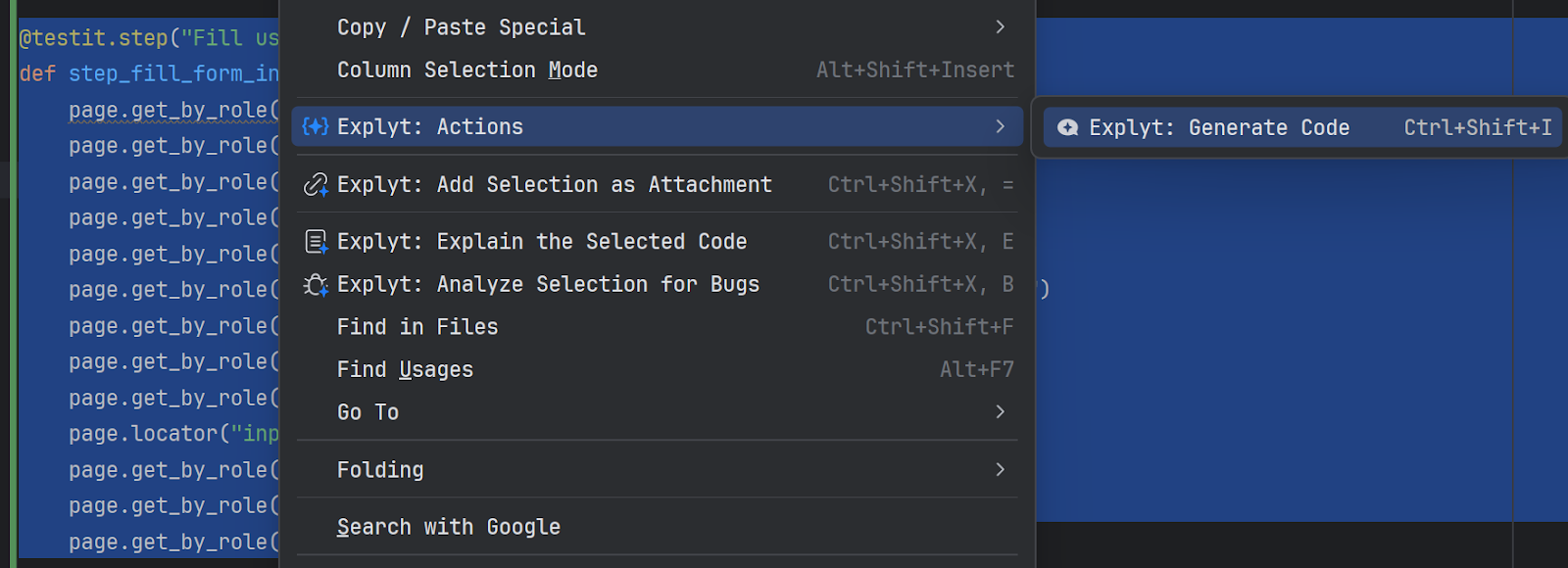Click the Explain Selected Code document icon

click(x=315, y=242)
